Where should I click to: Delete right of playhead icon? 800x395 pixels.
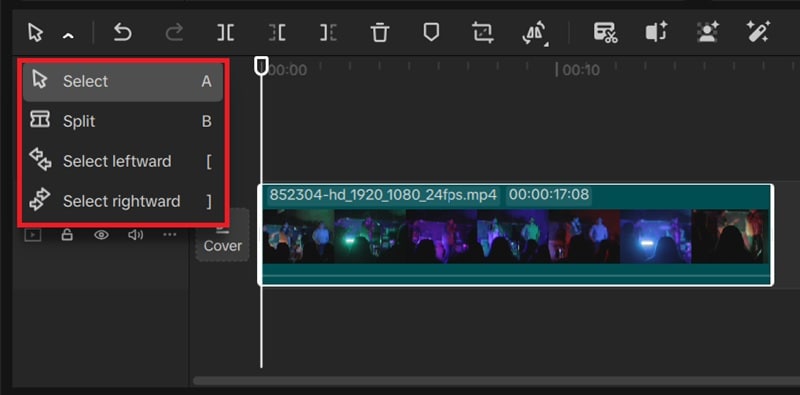[328, 33]
